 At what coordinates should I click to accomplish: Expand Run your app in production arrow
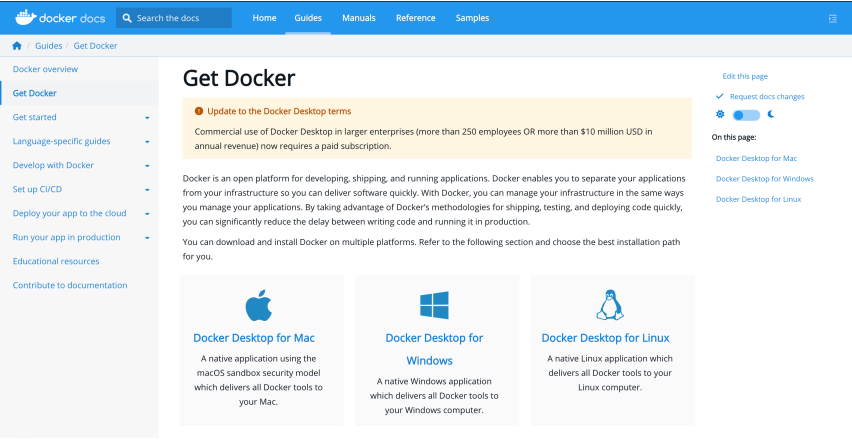(147, 238)
